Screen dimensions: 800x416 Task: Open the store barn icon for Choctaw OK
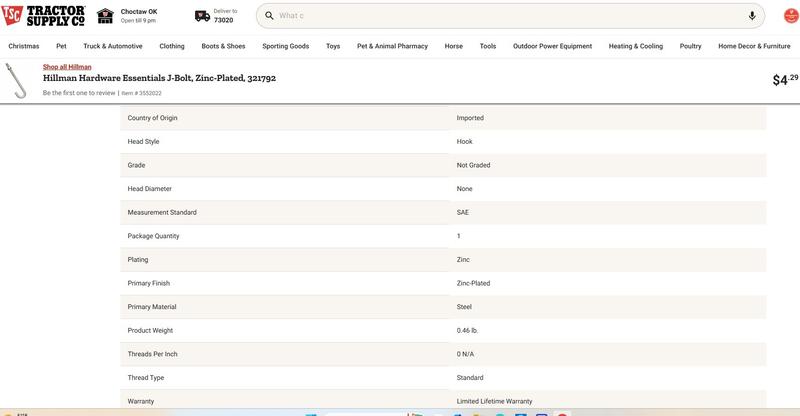pos(105,16)
